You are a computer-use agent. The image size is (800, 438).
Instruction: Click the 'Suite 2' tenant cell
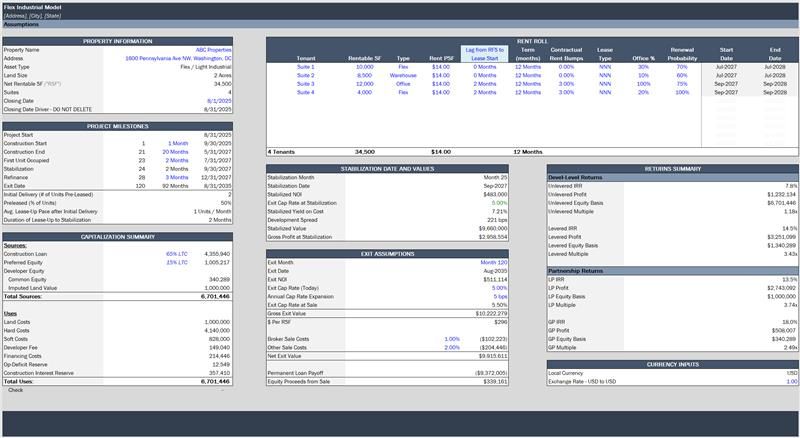306,76
